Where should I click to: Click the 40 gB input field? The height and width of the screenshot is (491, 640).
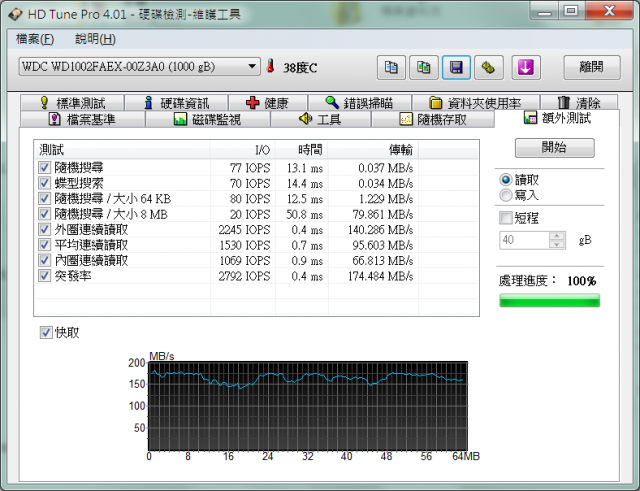point(524,240)
